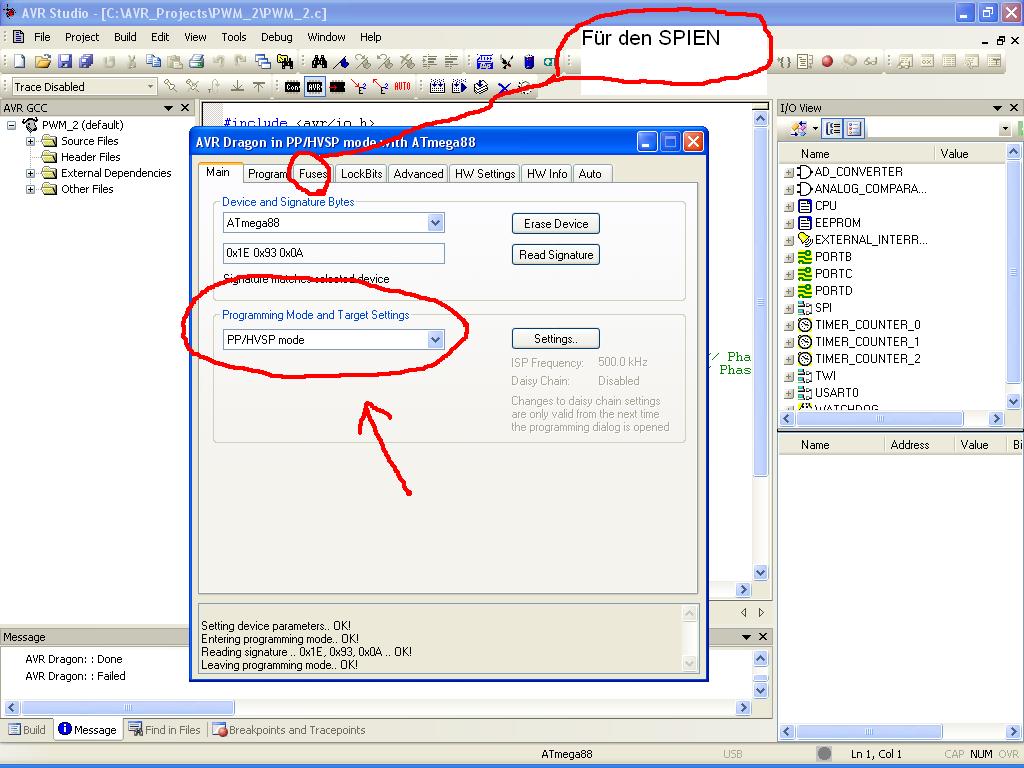The image size is (1024, 768).
Task: Switch to the Build output tab
Action: [x=27, y=729]
